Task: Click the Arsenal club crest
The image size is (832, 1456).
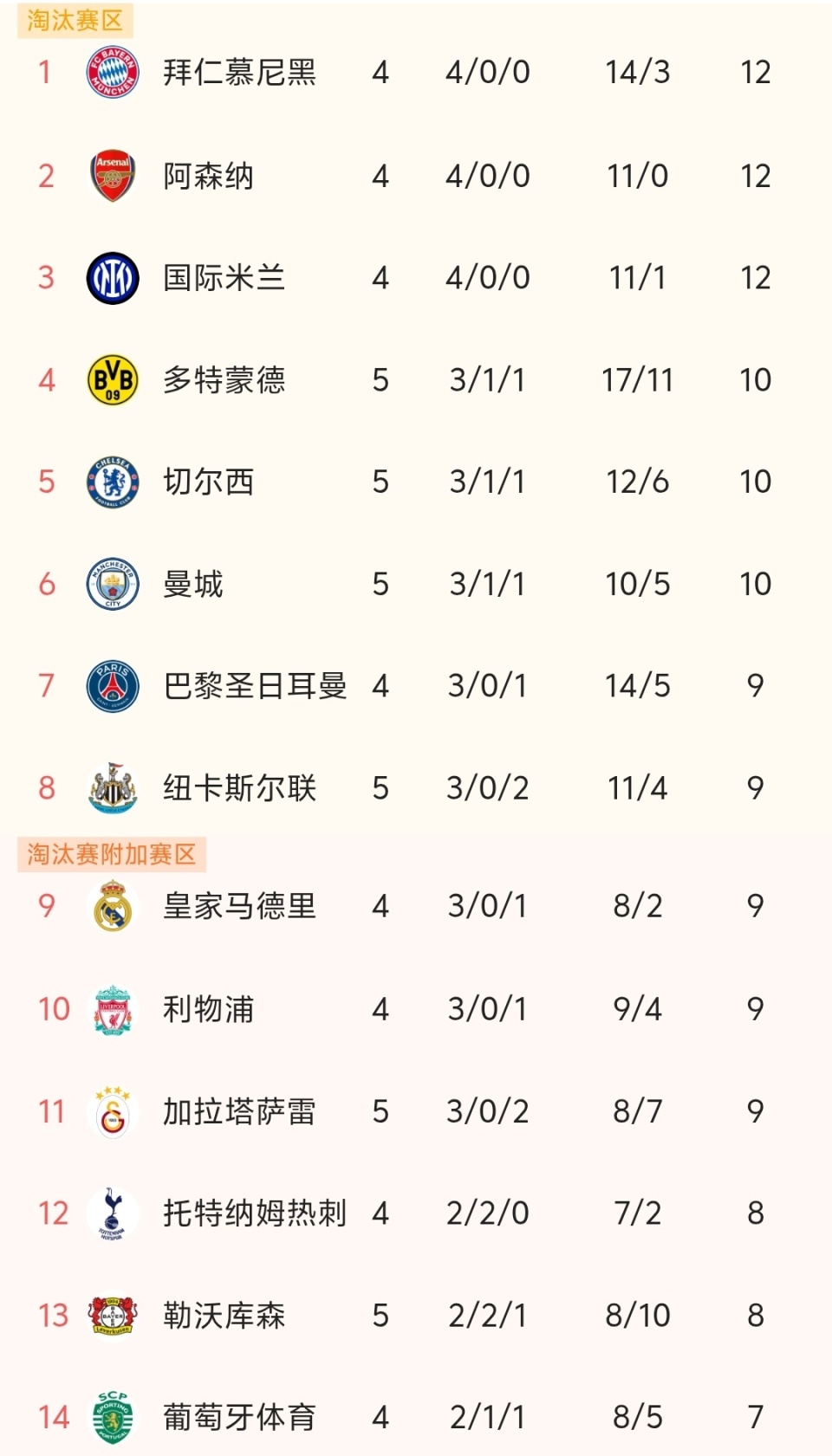Action: [113, 176]
